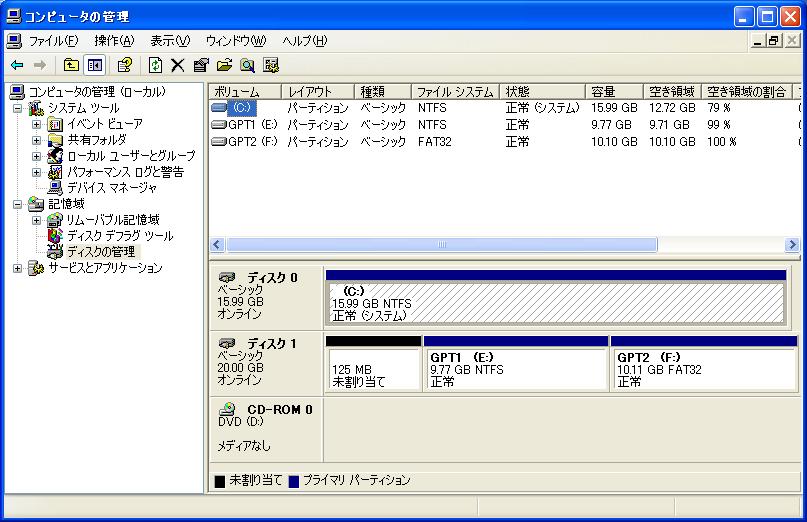Click 空き領域の割合 column header
Image resolution: width=807 pixels, height=522 pixels.
tap(747, 92)
